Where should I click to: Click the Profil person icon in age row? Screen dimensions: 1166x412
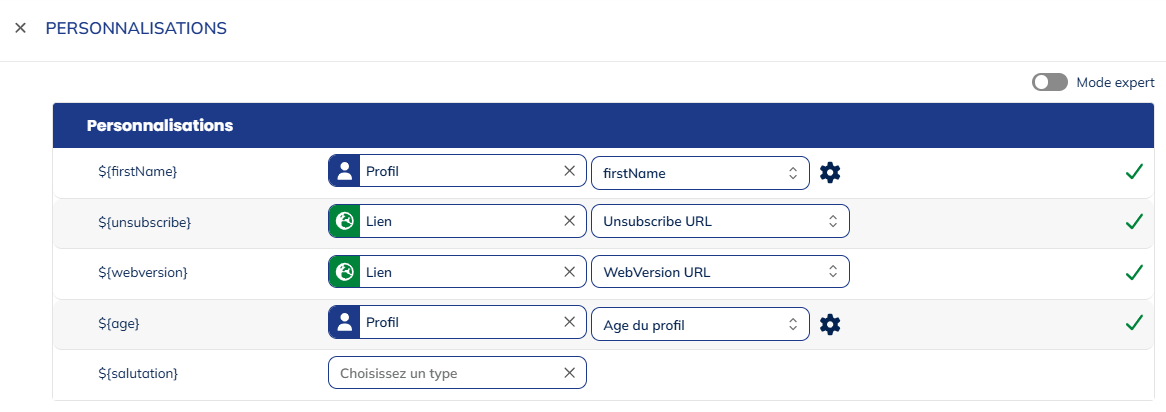click(x=344, y=322)
